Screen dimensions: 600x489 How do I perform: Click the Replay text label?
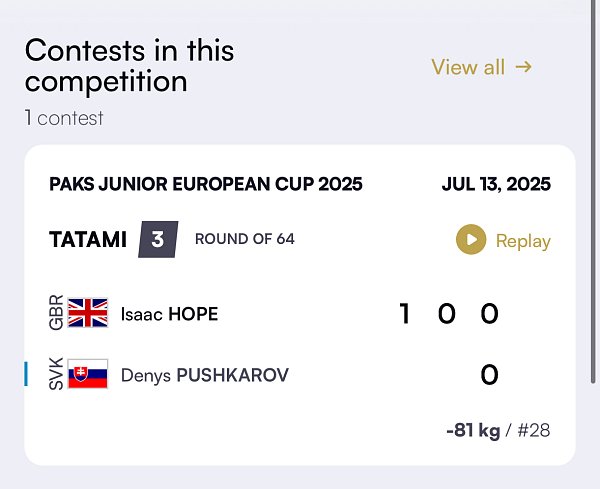(523, 241)
